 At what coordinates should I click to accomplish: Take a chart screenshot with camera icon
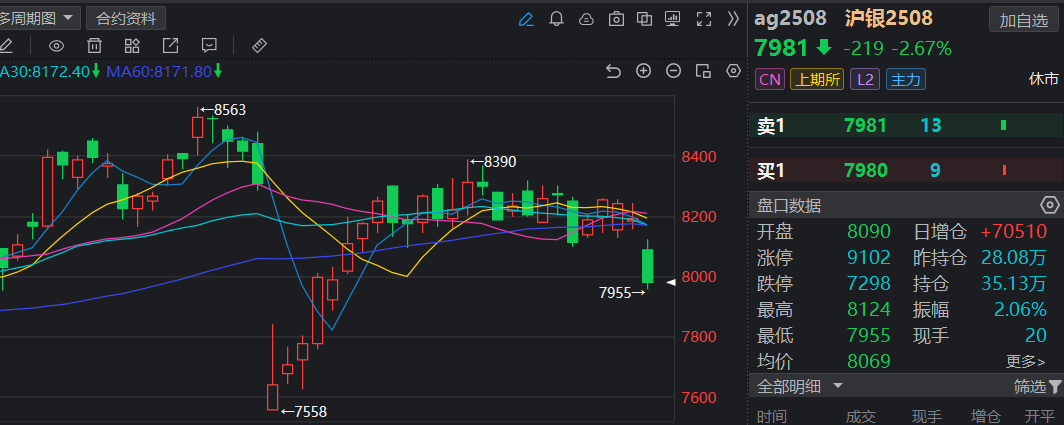616,19
